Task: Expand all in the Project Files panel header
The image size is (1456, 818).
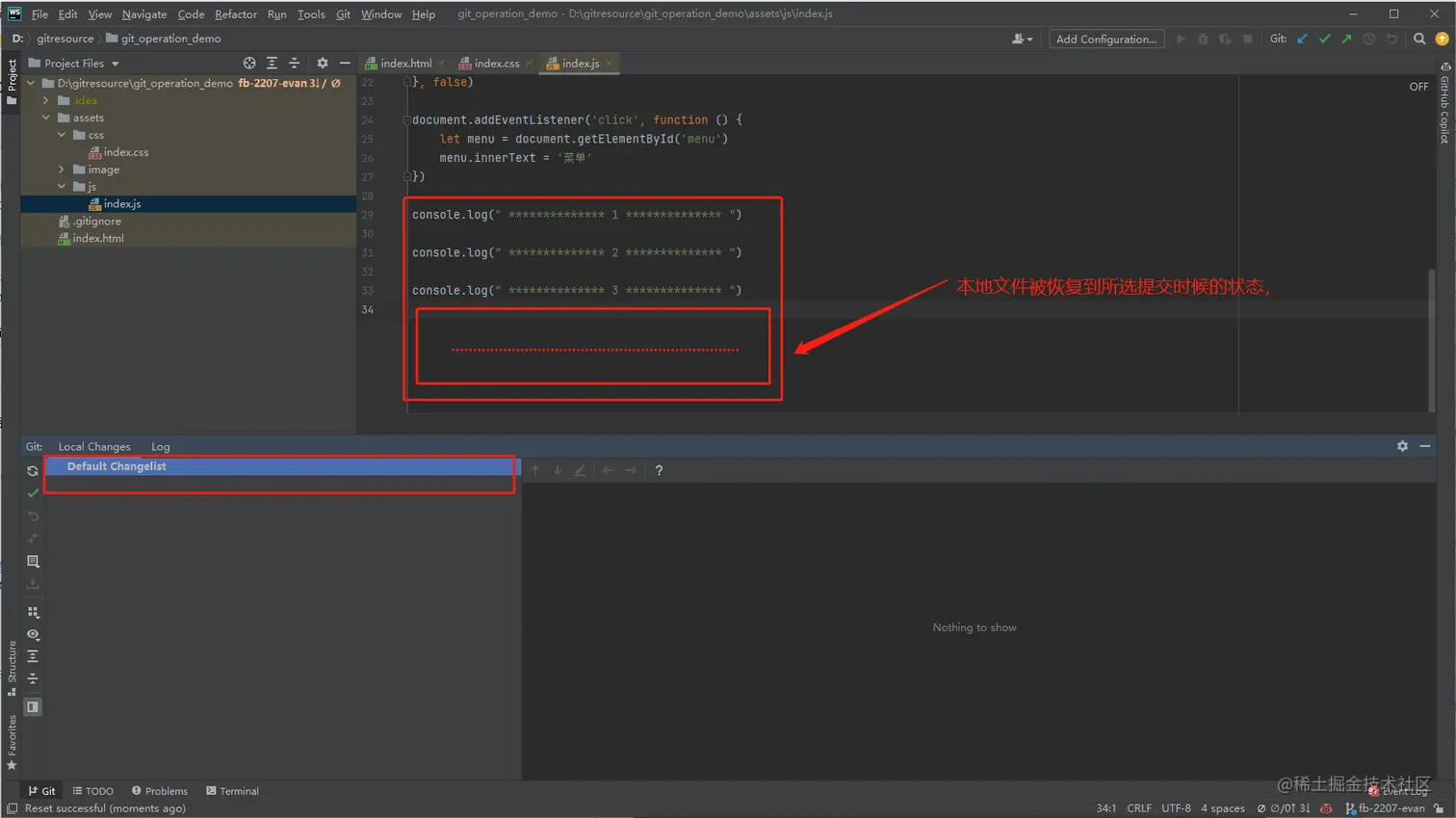Action: click(272, 63)
